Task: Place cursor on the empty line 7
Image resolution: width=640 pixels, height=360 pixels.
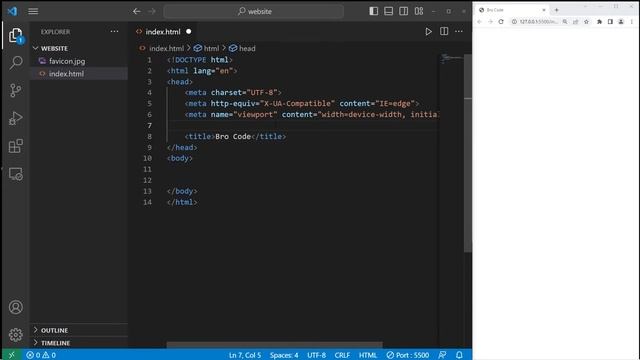Action: coord(302,125)
